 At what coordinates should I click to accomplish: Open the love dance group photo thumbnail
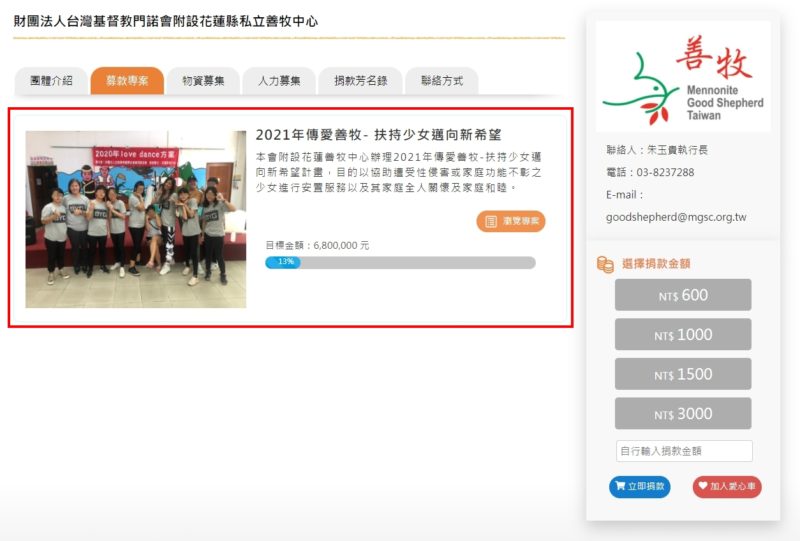coord(136,219)
